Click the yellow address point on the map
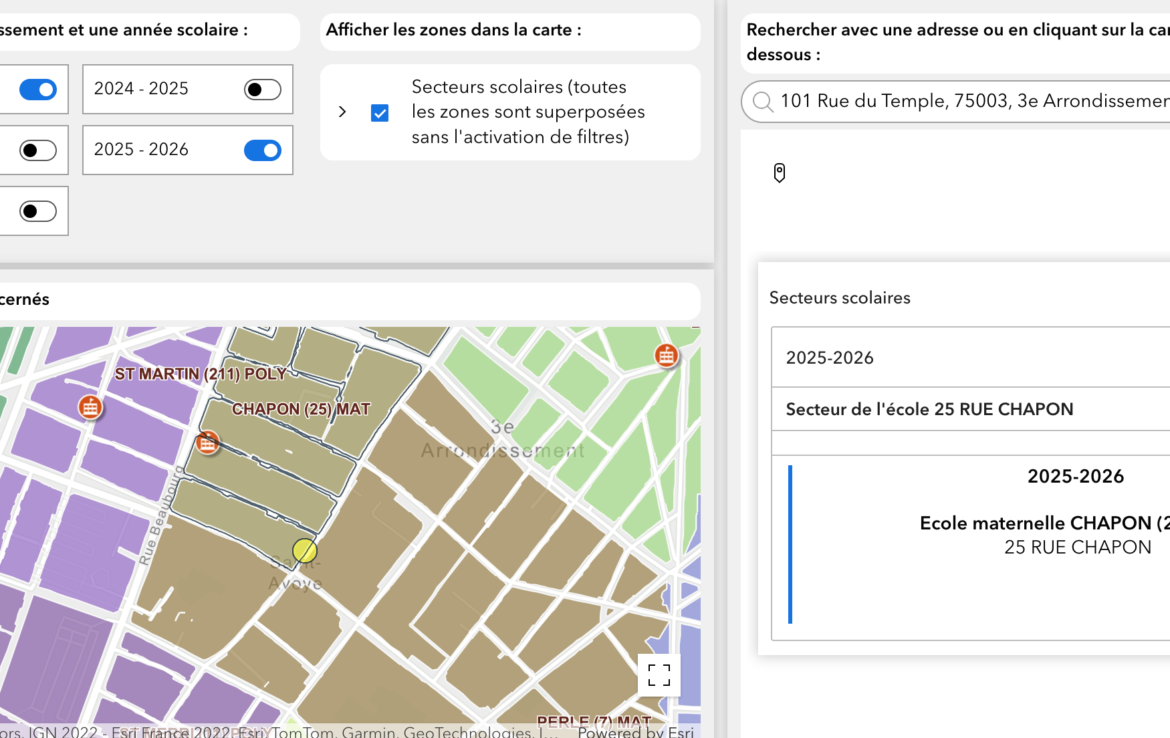Viewport: 1170px width, 738px height. [x=304, y=551]
